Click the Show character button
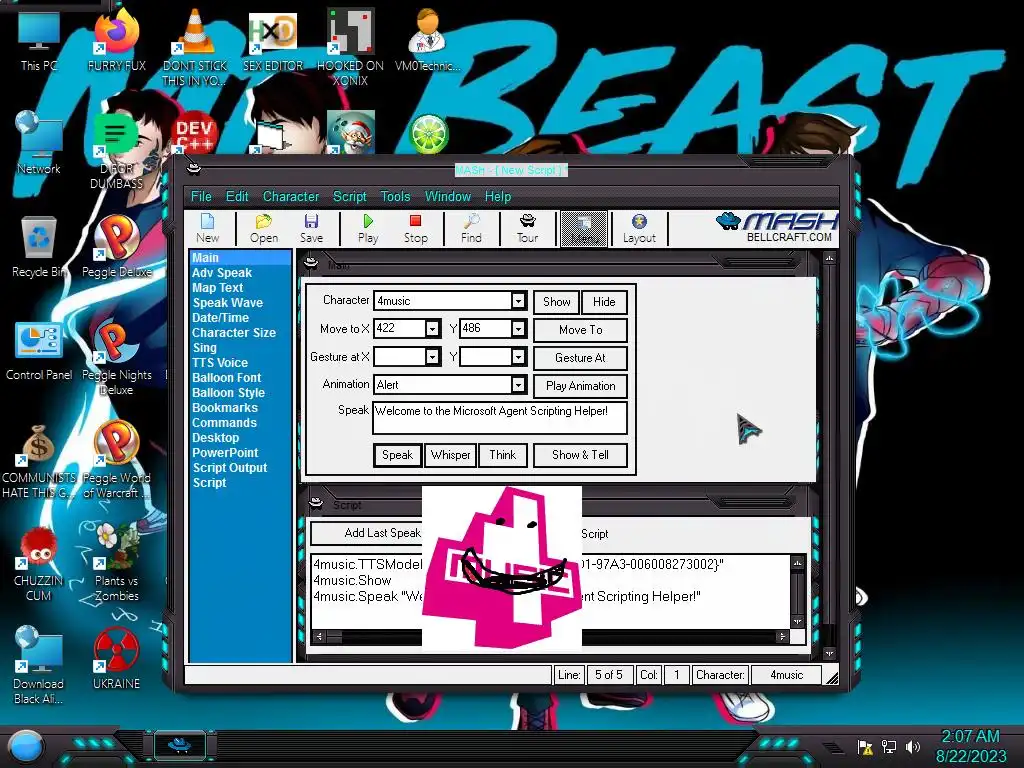This screenshot has width=1024, height=768. point(556,302)
